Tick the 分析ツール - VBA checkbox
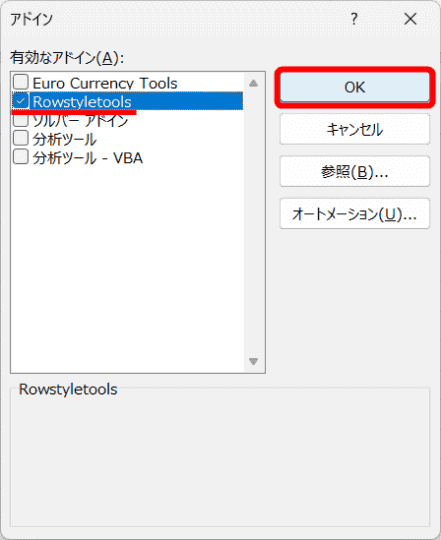 point(21,157)
